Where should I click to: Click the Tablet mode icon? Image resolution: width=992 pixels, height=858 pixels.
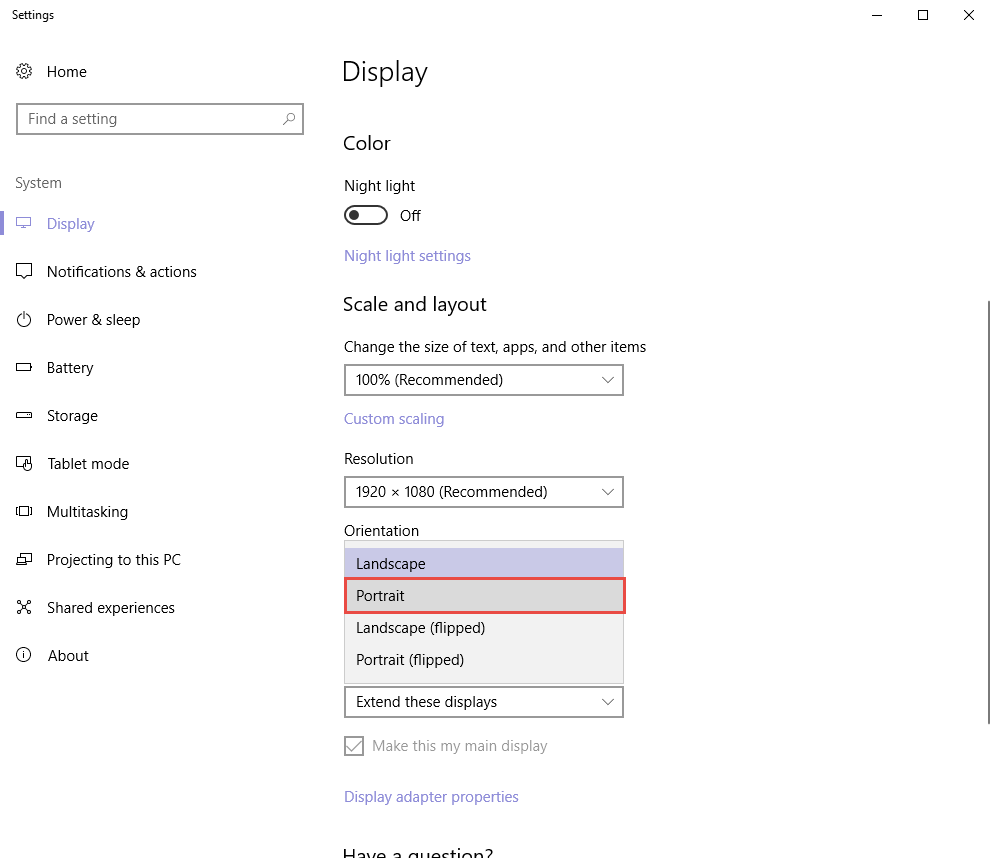click(x=24, y=463)
